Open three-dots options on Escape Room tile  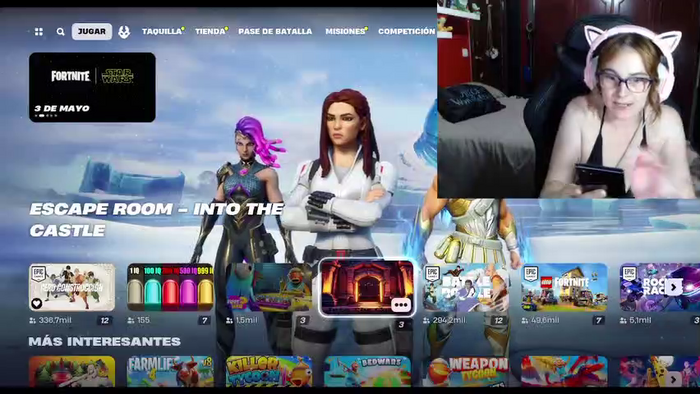pos(401,305)
